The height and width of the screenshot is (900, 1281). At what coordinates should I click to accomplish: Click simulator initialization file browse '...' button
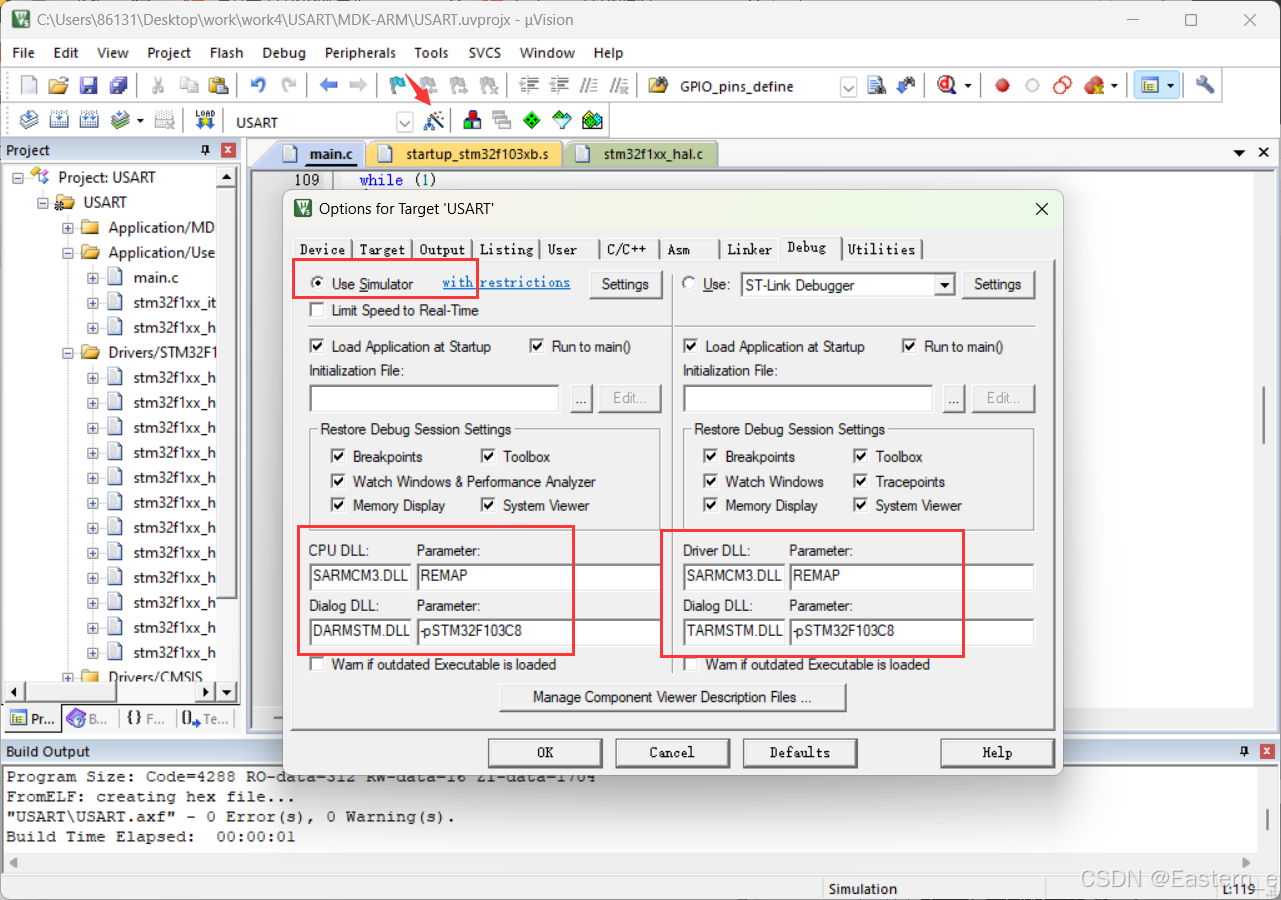point(581,398)
